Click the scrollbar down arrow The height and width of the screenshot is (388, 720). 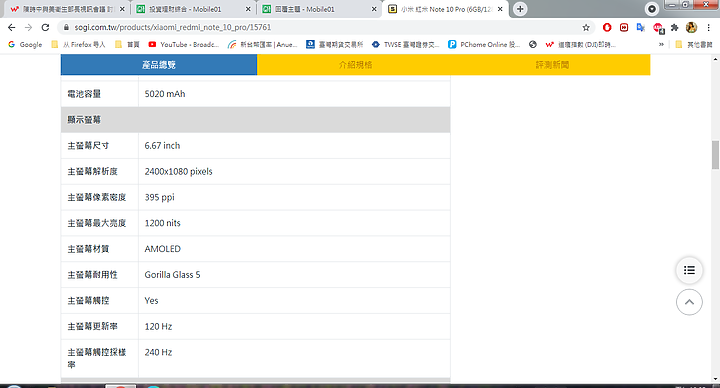tap(715, 379)
